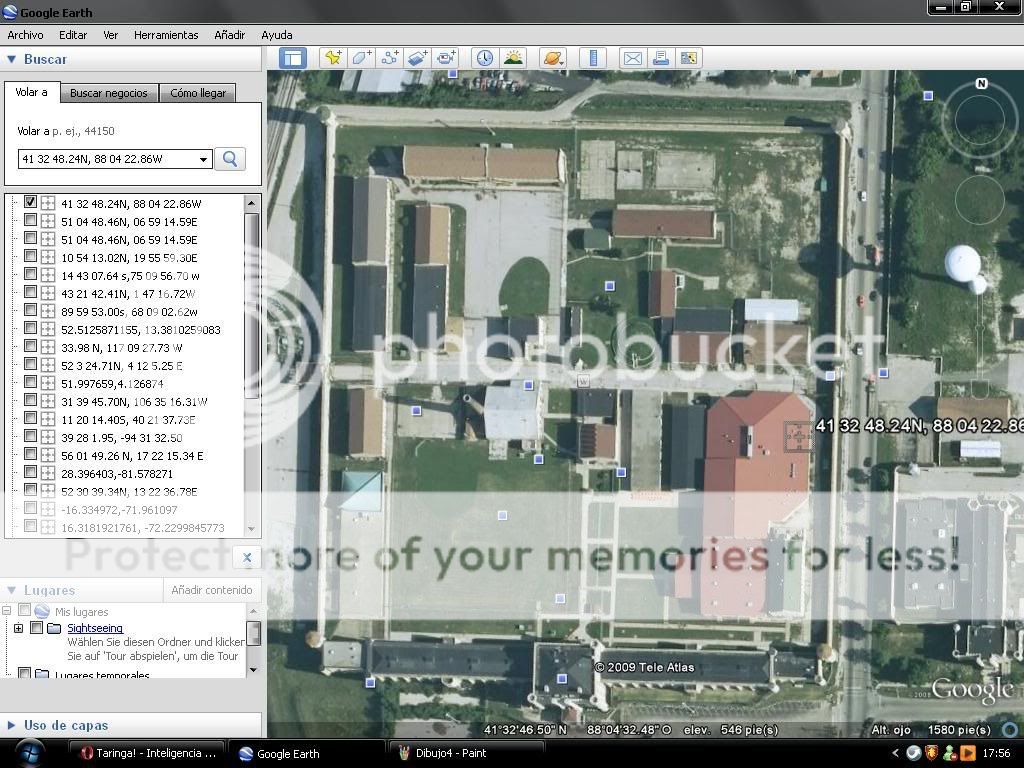This screenshot has width=1024, height=768.
Task: Record a tour with the camera icon
Action: tap(445, 58)
